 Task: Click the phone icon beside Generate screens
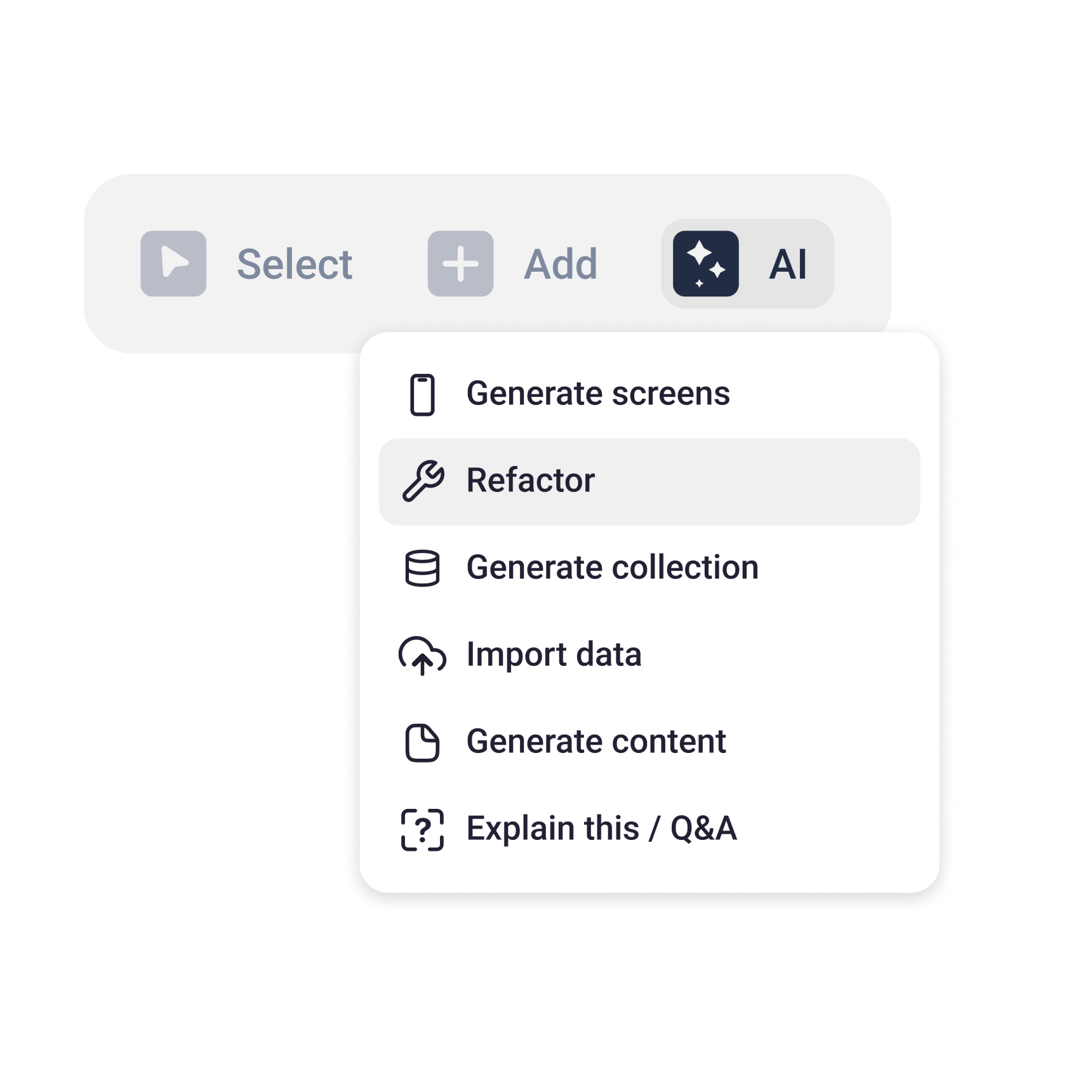(422, 395)
